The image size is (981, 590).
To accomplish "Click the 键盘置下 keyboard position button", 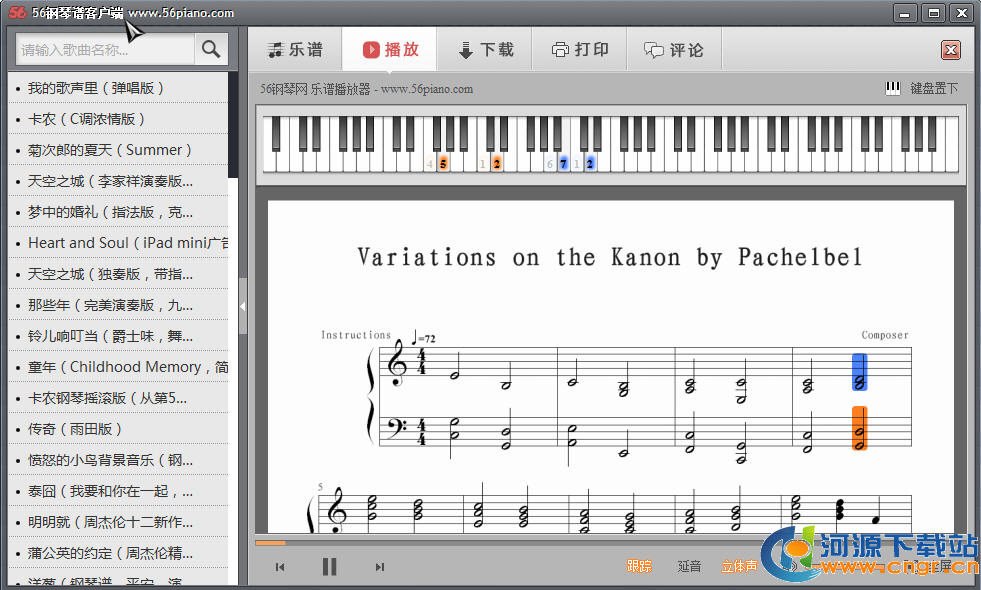I will [933, 88].
